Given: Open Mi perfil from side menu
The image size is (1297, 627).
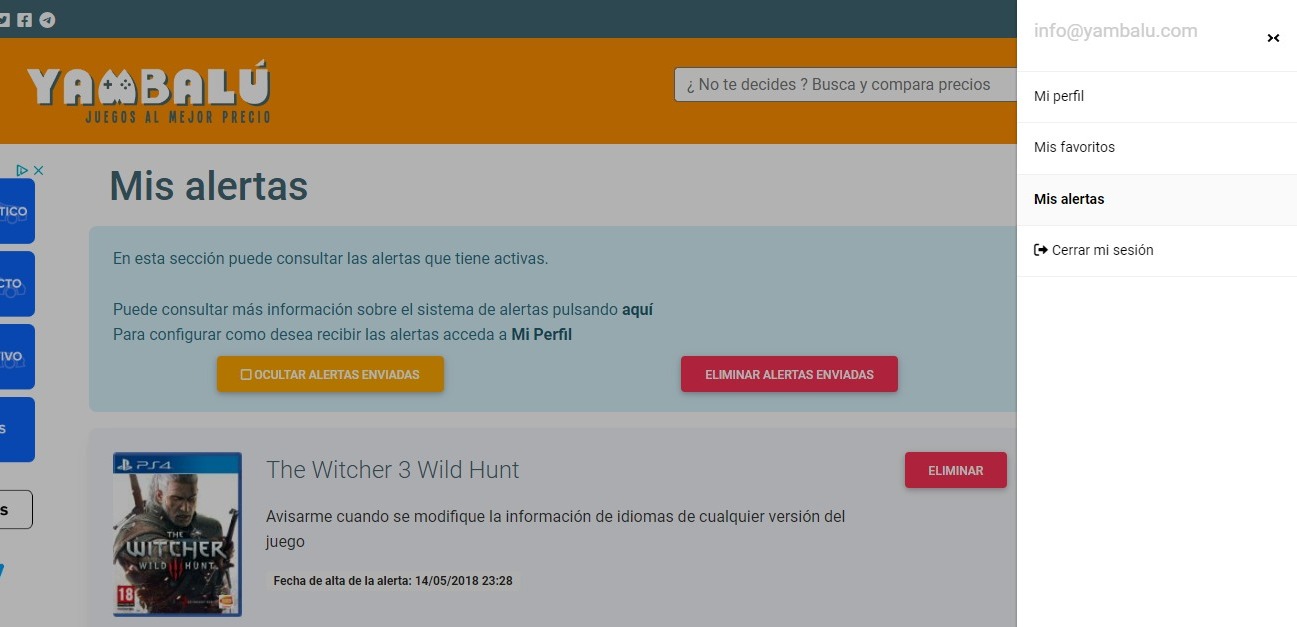Looking at the screenshot, I should coord(1059,96).
